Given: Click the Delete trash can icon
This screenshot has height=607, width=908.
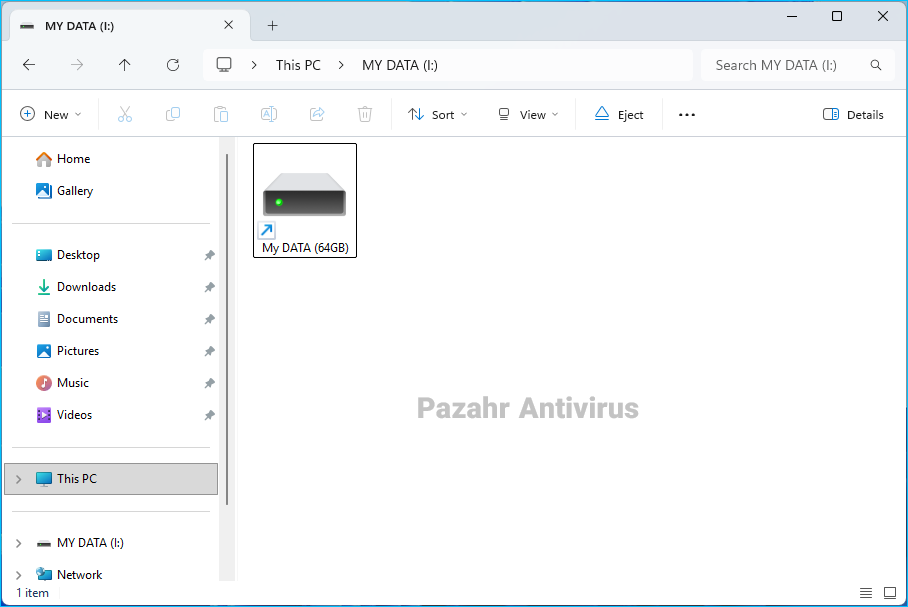Looking at the screenshot, I should (365, 114).
